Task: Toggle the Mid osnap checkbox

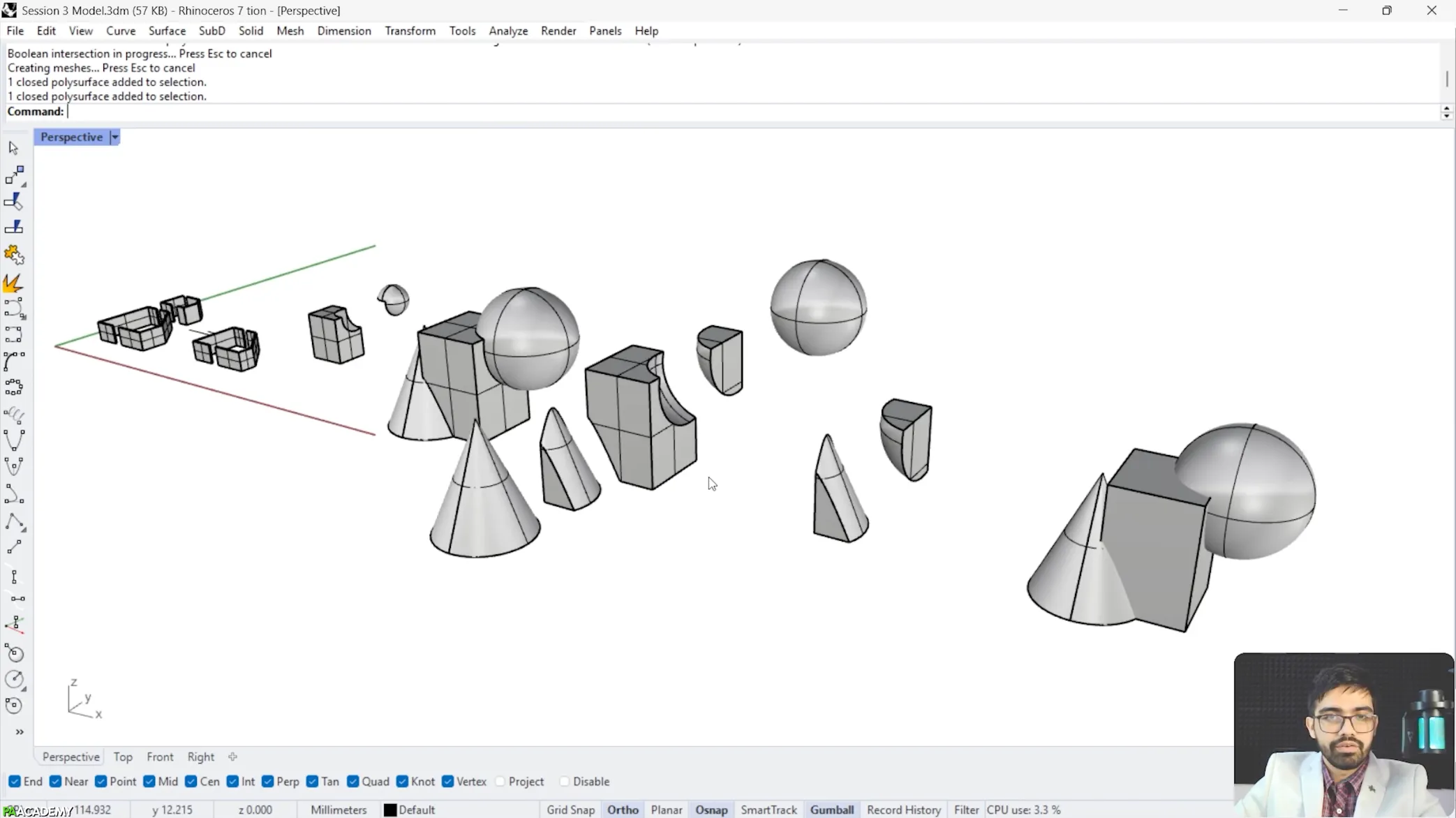Action: coord(149,781)
